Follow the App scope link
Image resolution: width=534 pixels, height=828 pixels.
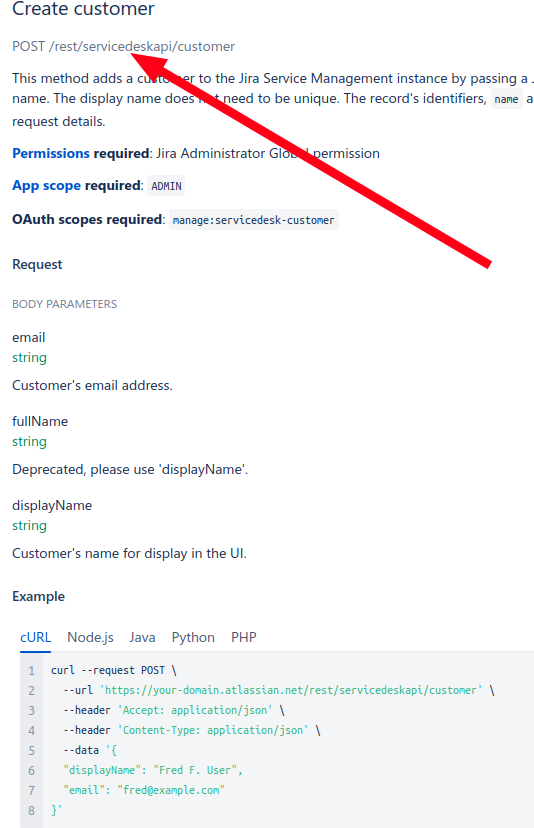tap(46, 185)
